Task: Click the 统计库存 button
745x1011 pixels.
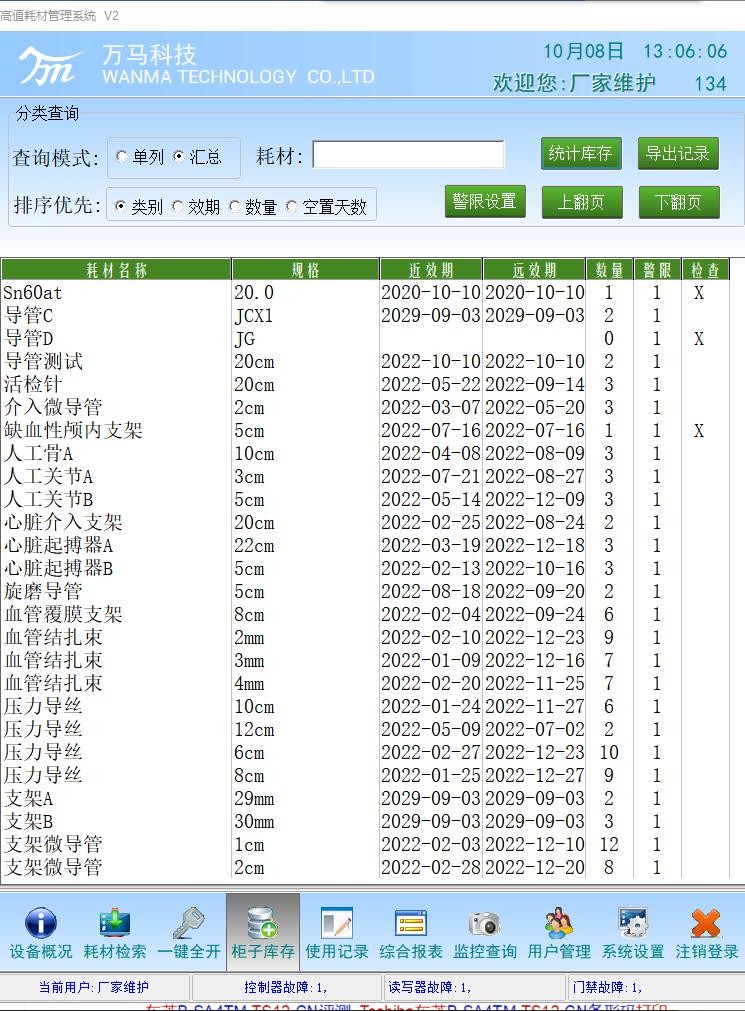Action: [581, 153]
